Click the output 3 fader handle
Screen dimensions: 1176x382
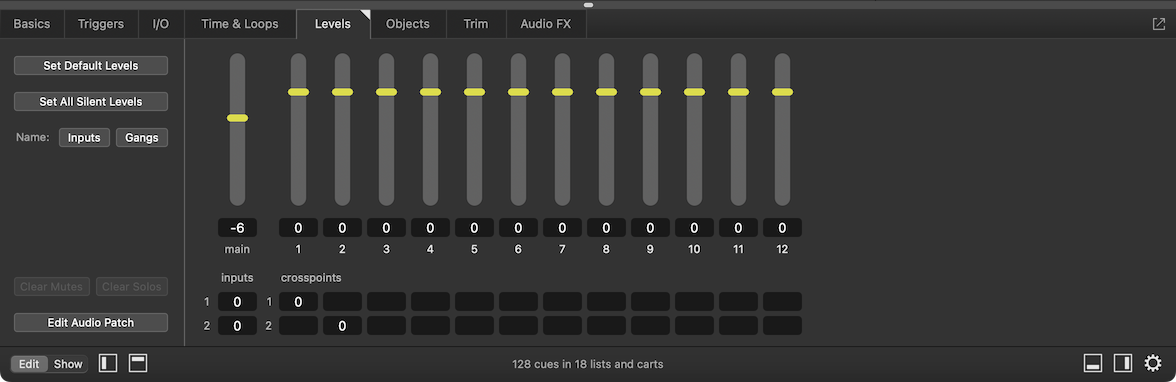[x=386, y=92]
